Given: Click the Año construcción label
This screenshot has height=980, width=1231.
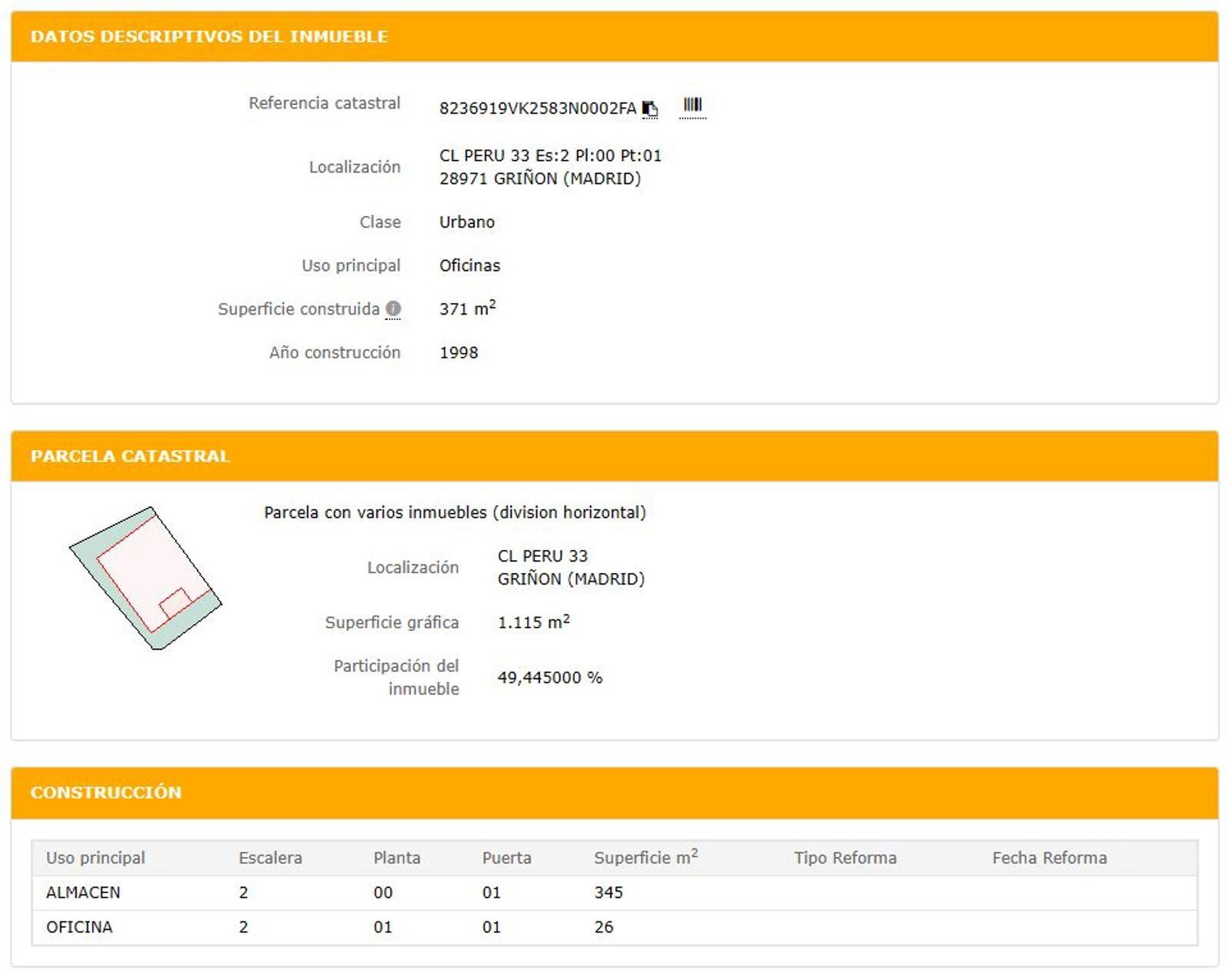Looking at the screenshot, I should pos(335,352).
